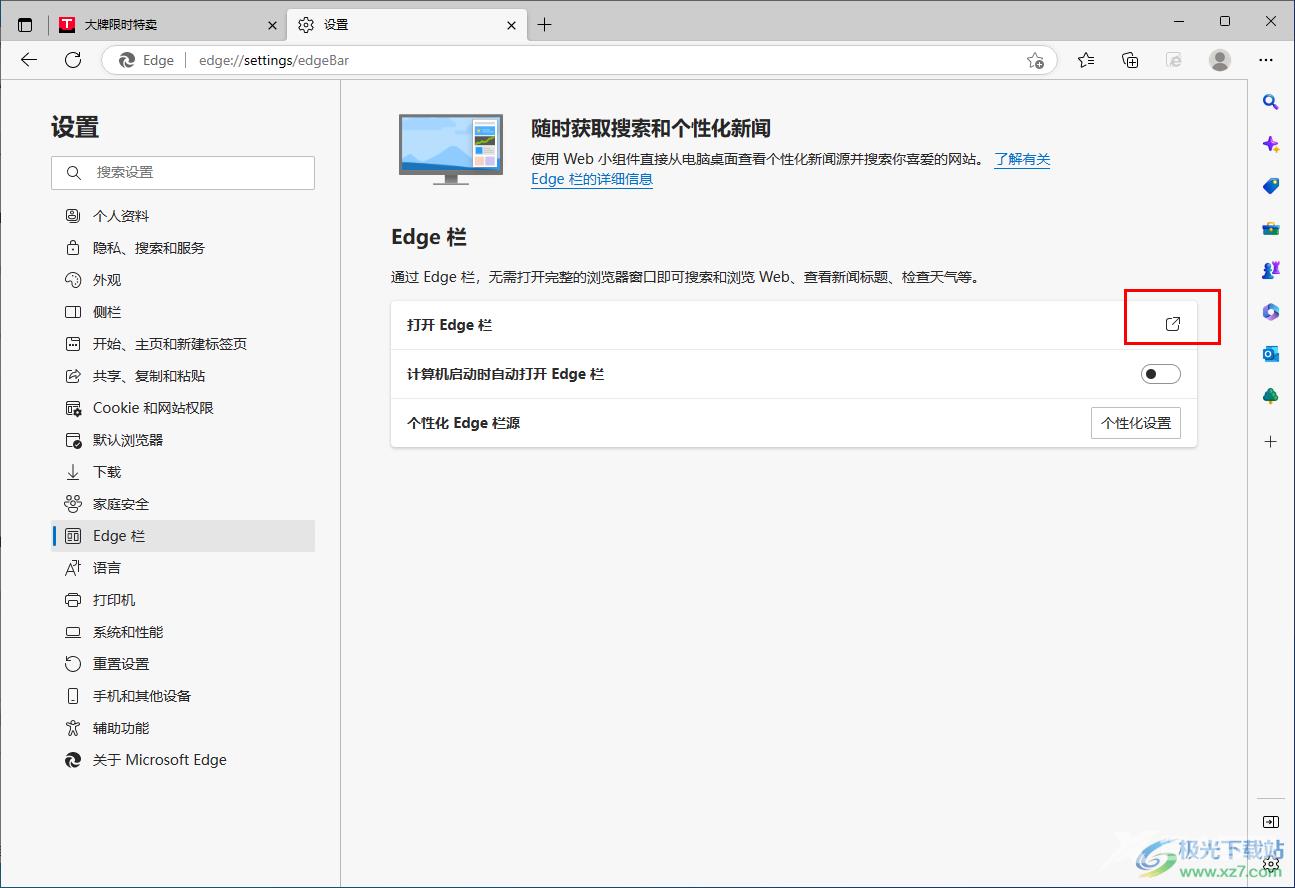The height and width of the screenshot is (888, 1295).
Task: Open the sidebar Microsoft 365 icon
Action: pos(1271,312)
